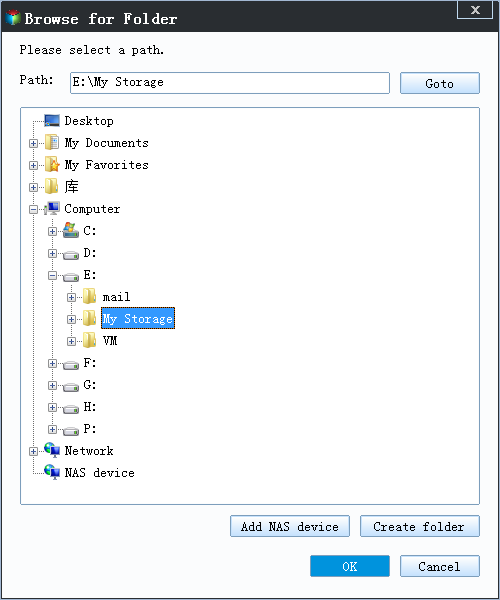The height and width of the screenshot is (600, 500).
Task: Click inside the Path text field
Action: pyautogui.click(x=230, y=83)
